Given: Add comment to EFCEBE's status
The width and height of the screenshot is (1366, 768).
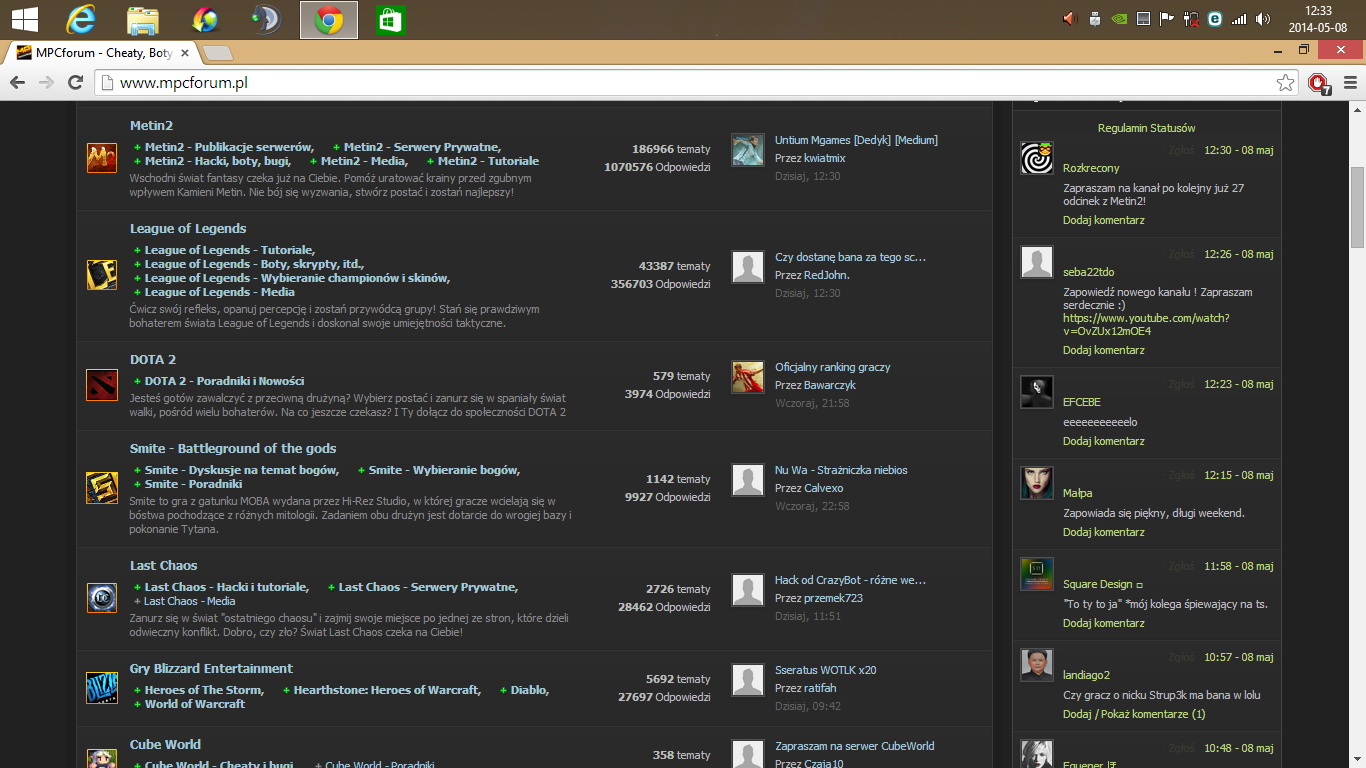Looking at the screenshot, I should 1104,441.
